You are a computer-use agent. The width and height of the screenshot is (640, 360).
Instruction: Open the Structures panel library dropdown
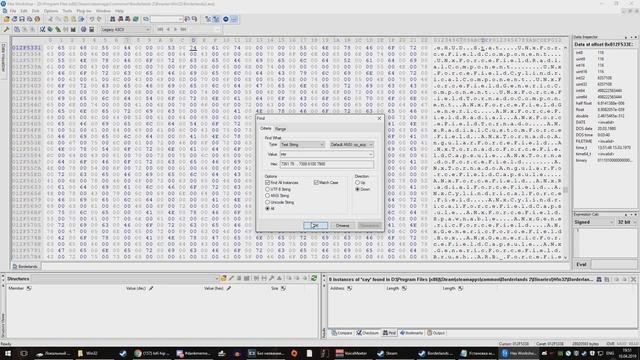pos(217,278)
